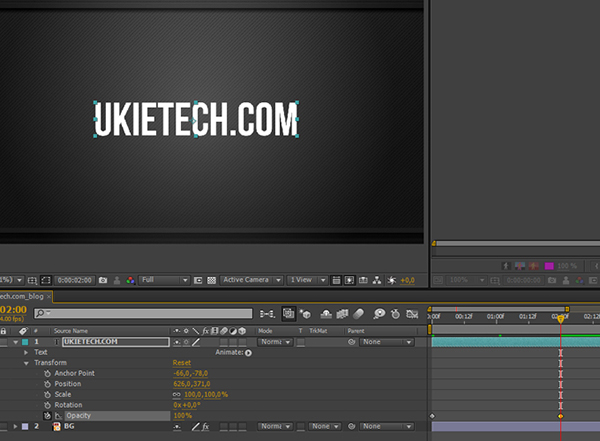Adjust the +0,0 exposure value

point(407,281)
